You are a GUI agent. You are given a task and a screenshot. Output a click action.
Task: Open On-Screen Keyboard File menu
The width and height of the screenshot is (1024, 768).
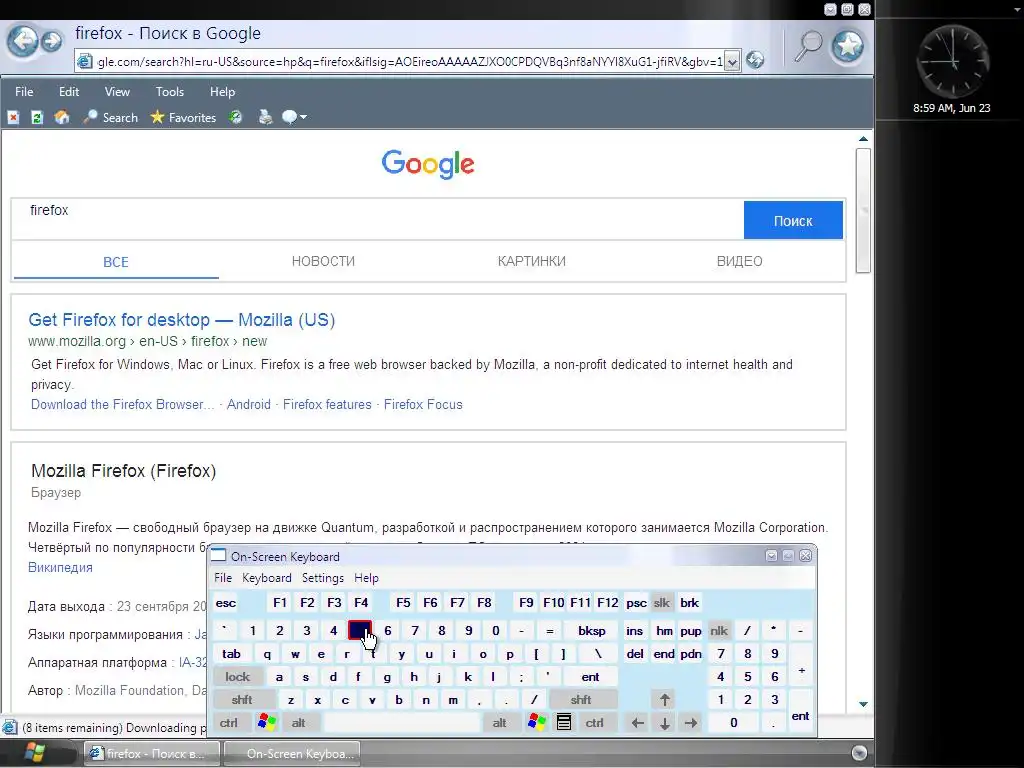223,578
